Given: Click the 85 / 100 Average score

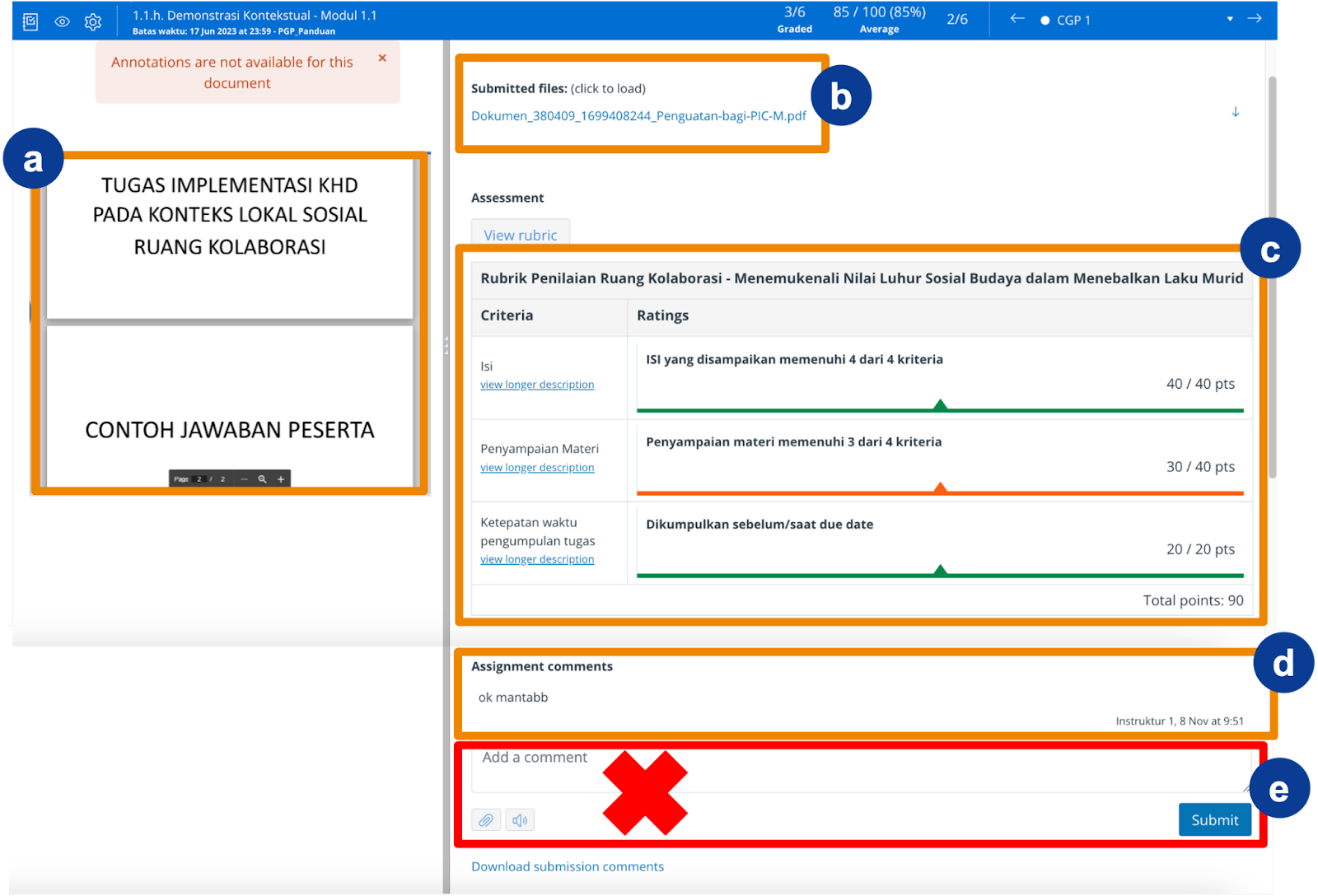Looking at the screenshot, I should pos(879,20).
